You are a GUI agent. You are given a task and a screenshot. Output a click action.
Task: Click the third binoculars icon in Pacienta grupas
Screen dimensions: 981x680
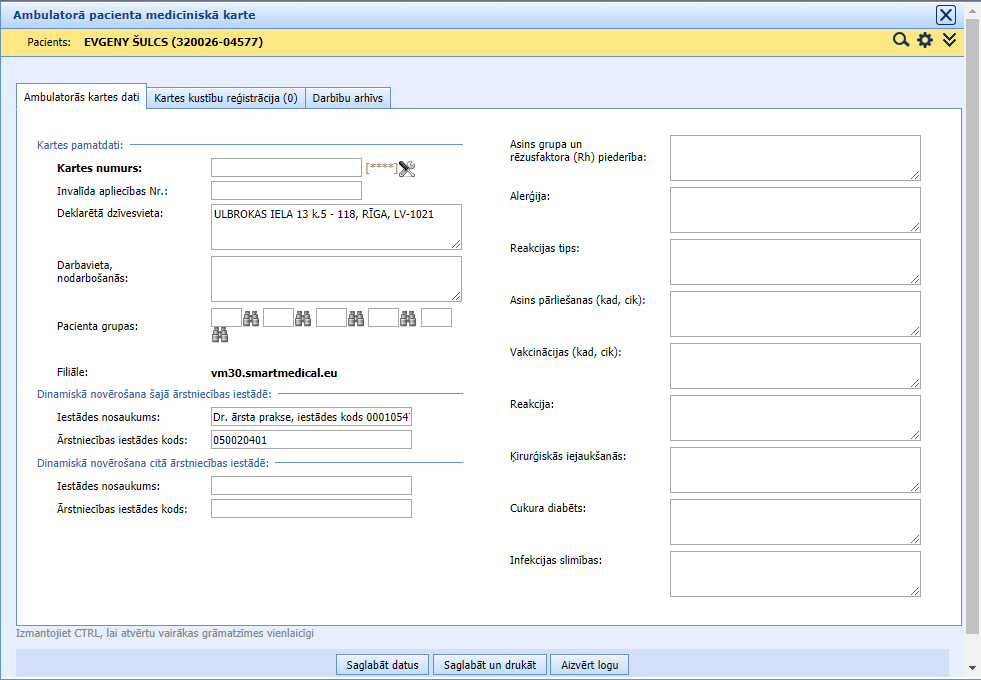355,318
